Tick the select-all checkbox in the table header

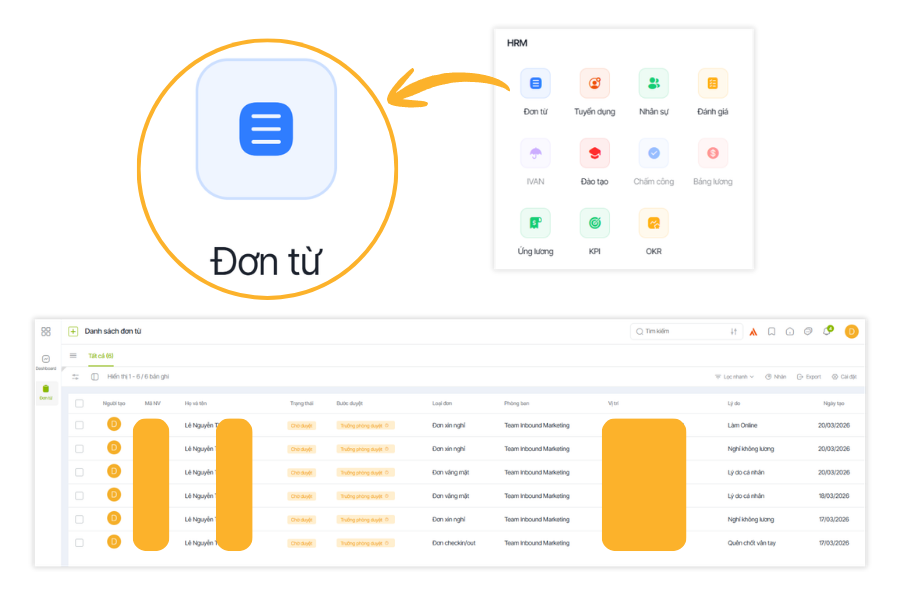click(79, 403)
